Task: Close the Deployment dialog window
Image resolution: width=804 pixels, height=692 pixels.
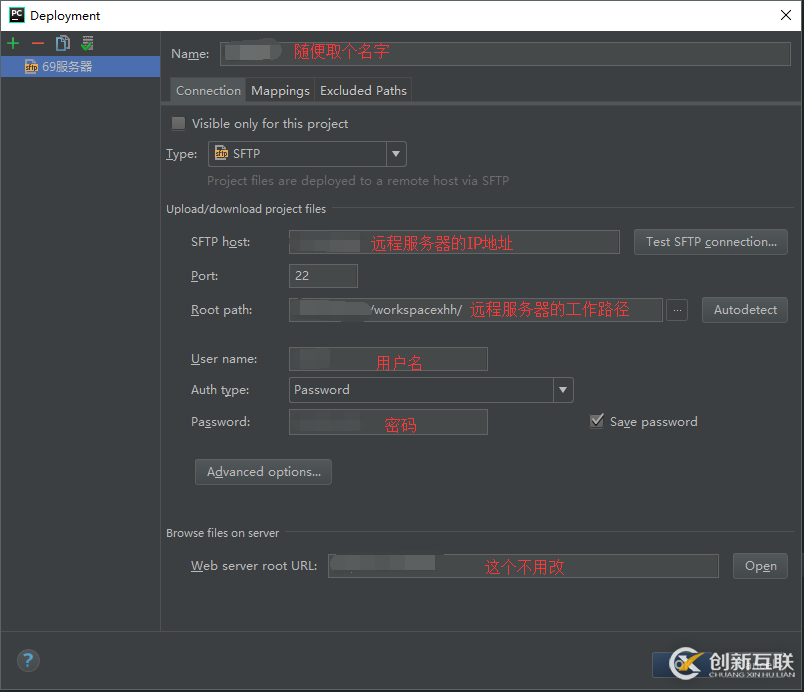Action: click(786, 15)
